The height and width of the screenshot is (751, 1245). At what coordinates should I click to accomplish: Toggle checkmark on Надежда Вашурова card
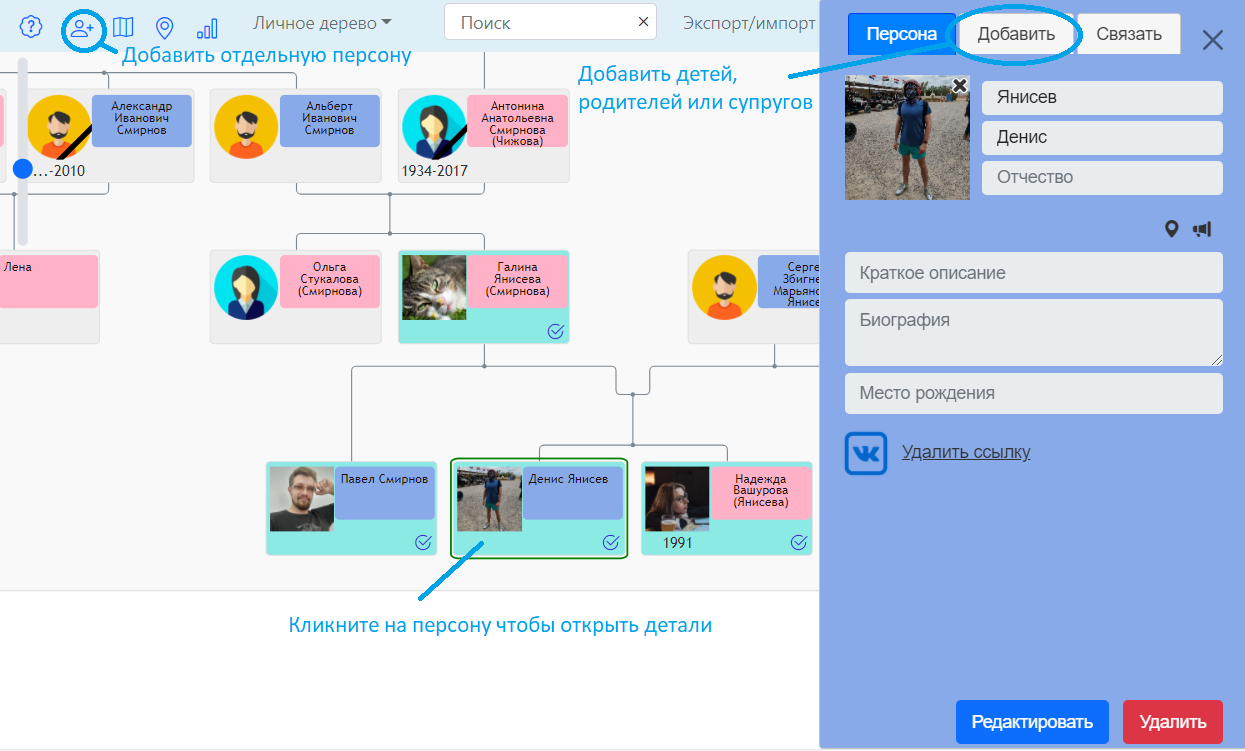coord(799,542)
